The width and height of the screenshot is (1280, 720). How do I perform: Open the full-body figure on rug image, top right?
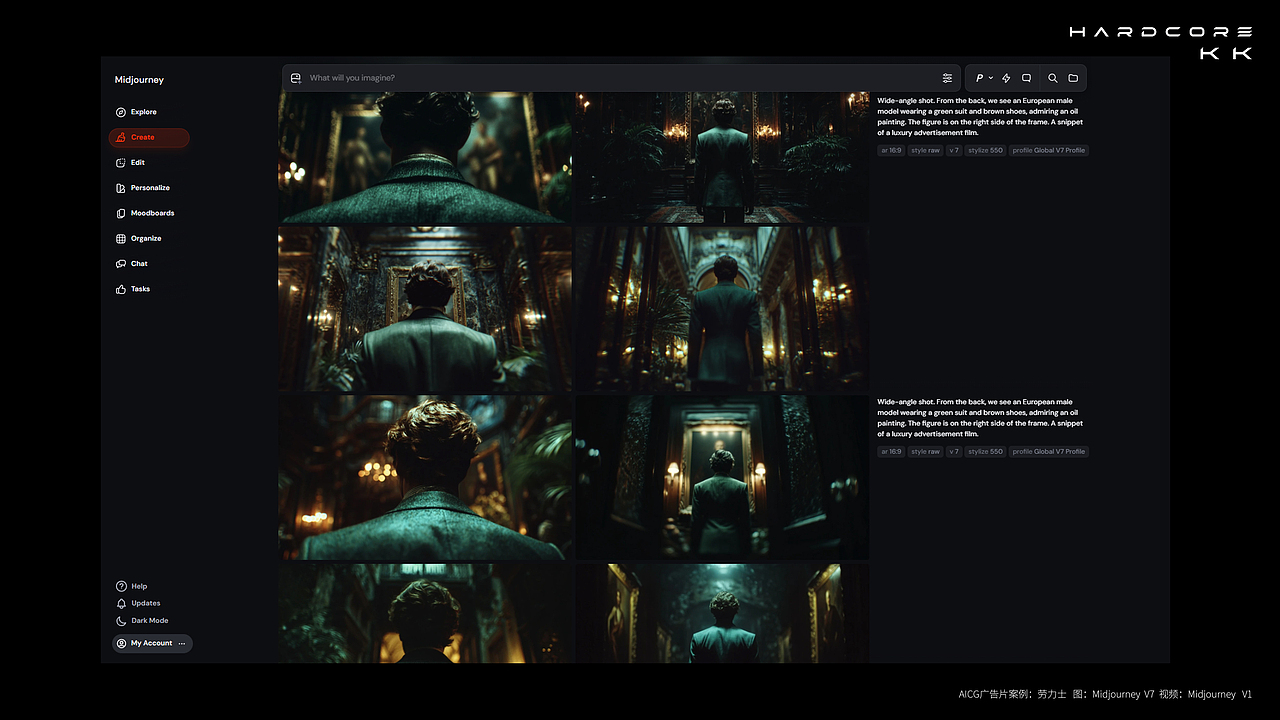[721, 157]
